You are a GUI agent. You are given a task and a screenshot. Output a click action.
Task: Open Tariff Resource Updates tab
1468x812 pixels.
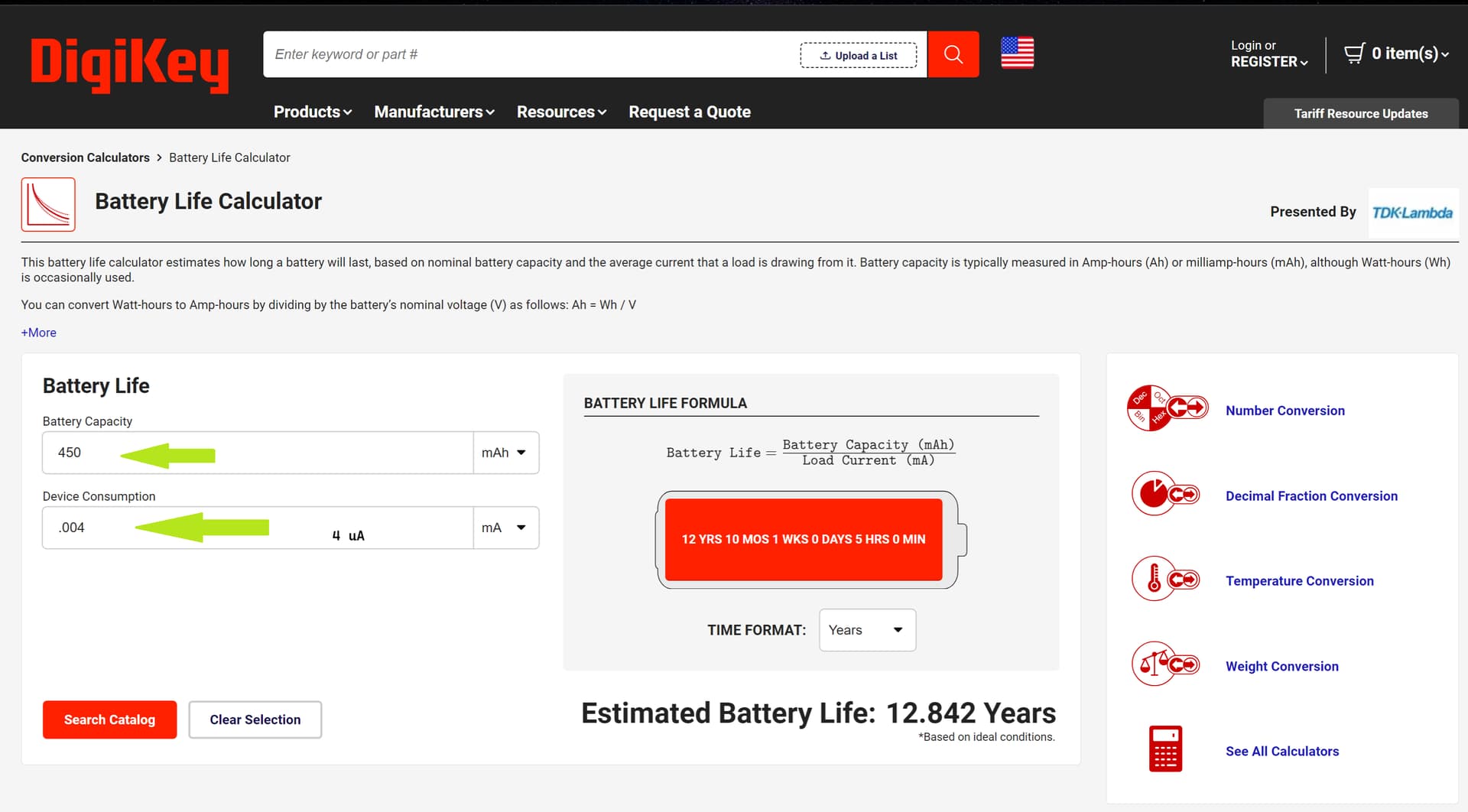[1361, 113]
